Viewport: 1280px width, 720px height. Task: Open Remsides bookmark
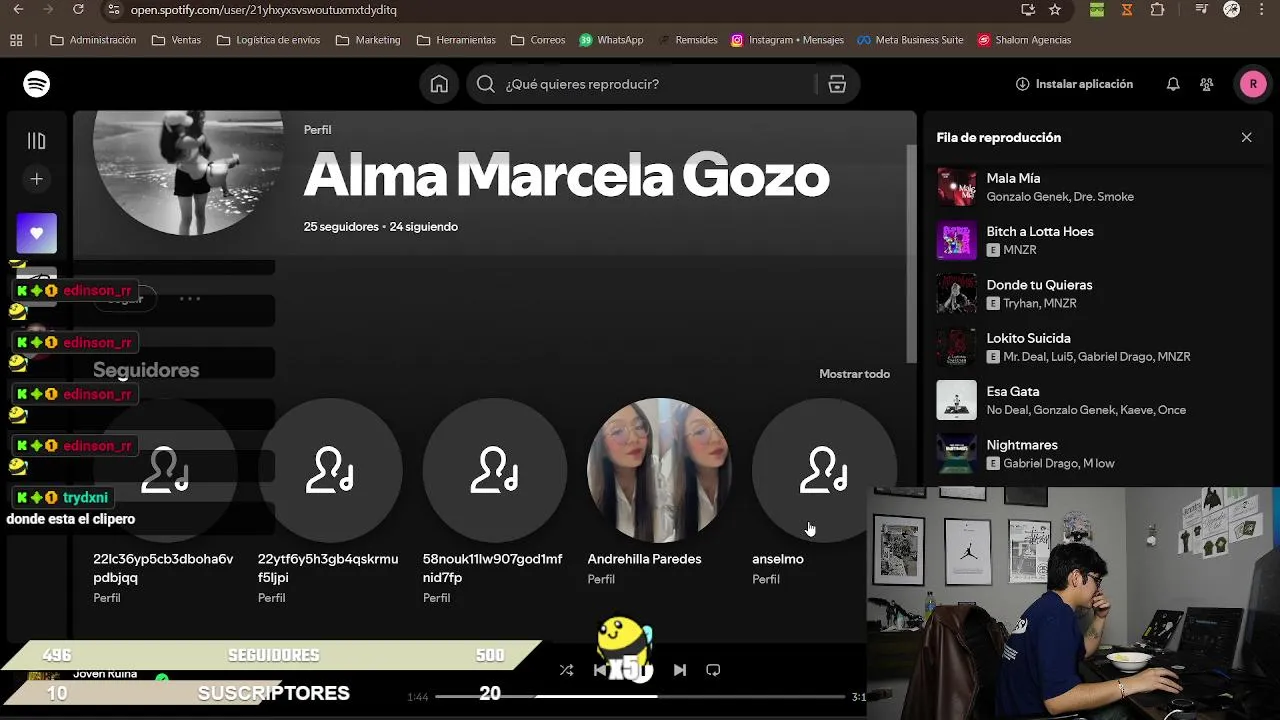pyautogui.click(x=688, y=40)
